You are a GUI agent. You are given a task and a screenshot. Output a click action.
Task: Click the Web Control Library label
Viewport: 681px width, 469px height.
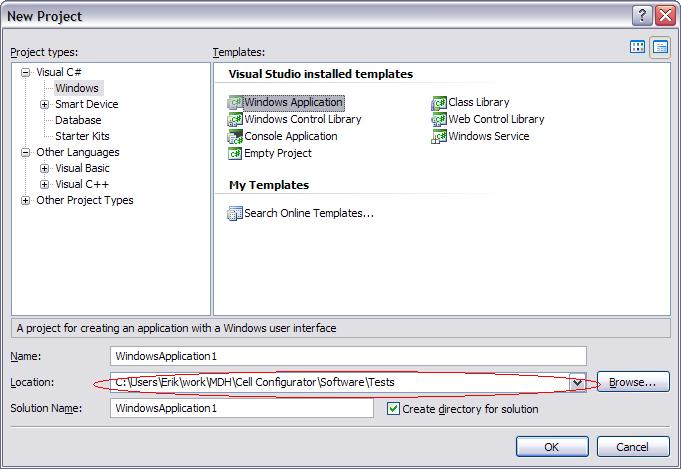(496, 119)
